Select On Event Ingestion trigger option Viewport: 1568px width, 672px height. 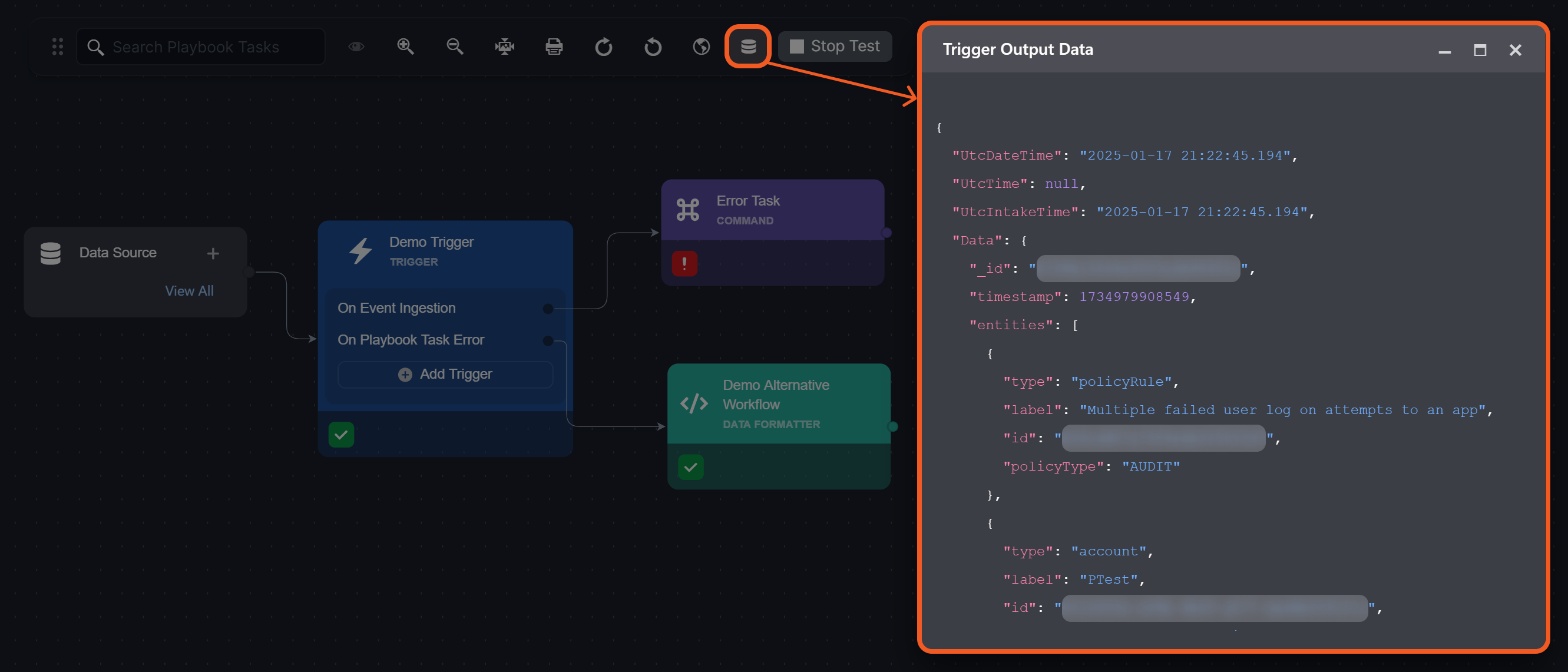[x=396, y=308]
